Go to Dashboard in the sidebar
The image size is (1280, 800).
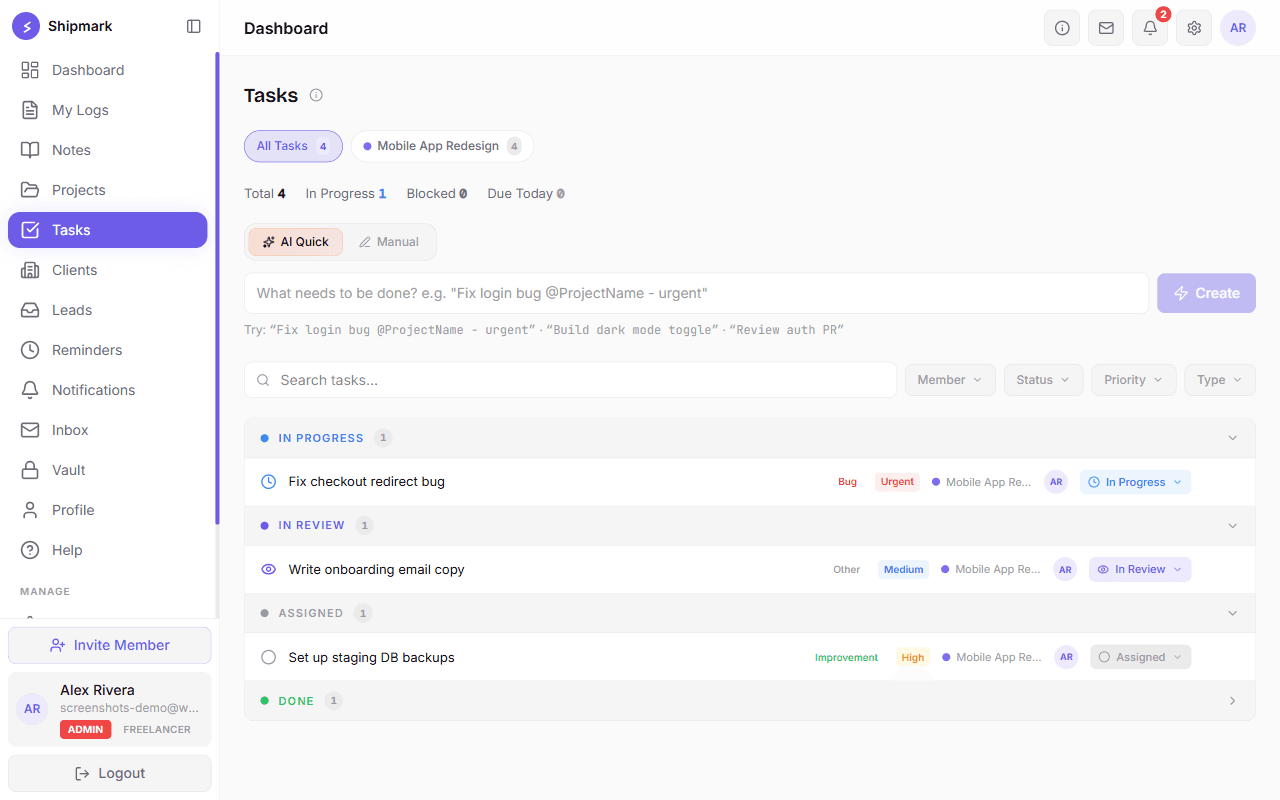point(108,70)
